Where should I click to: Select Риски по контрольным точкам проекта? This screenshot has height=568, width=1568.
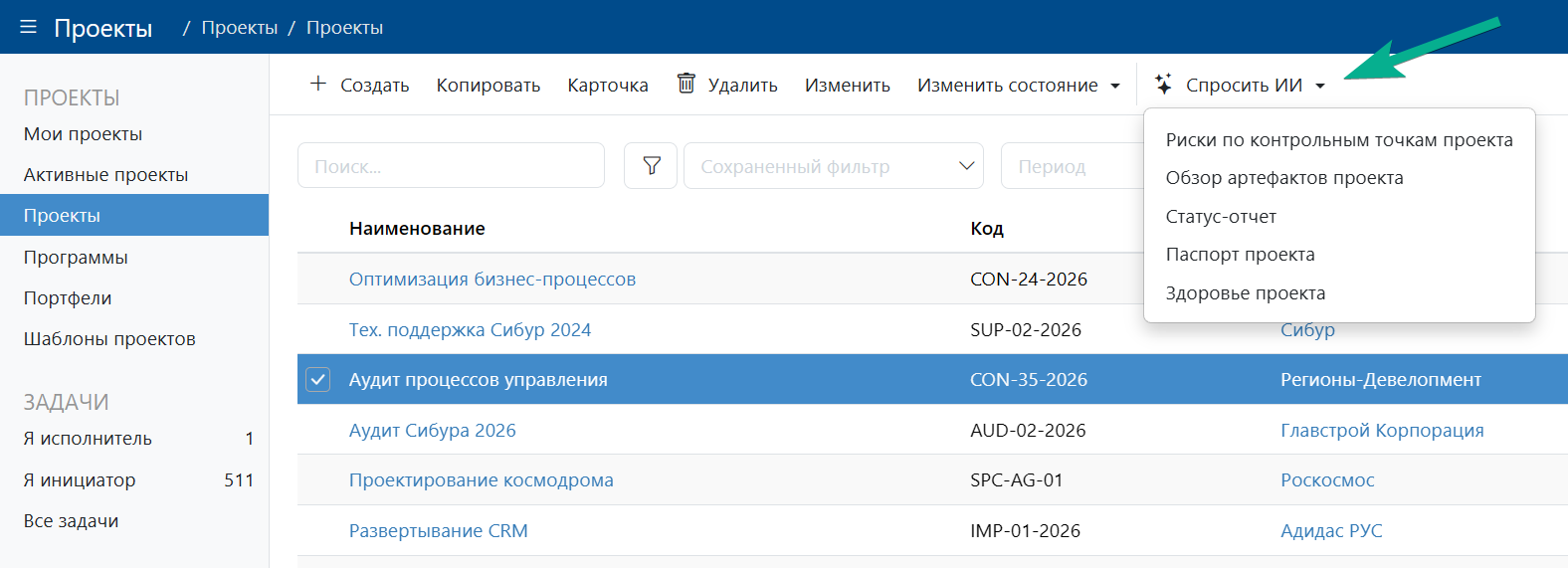click(x=1339, y=140)
